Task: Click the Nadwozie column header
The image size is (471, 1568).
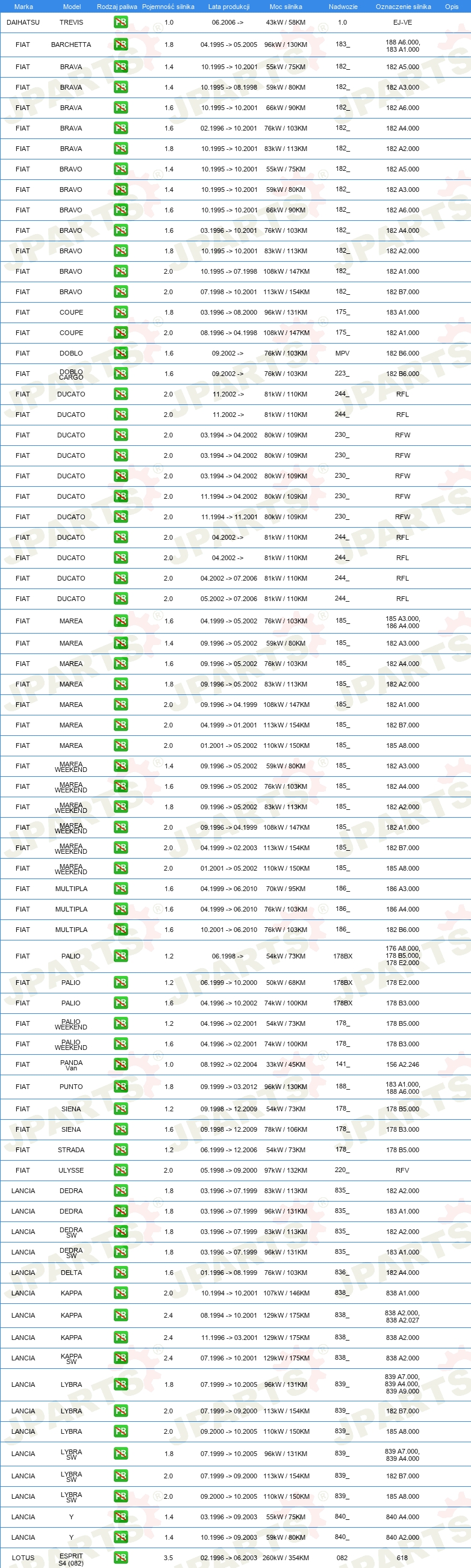Action: pyautogui.click(x=343, y=7)
